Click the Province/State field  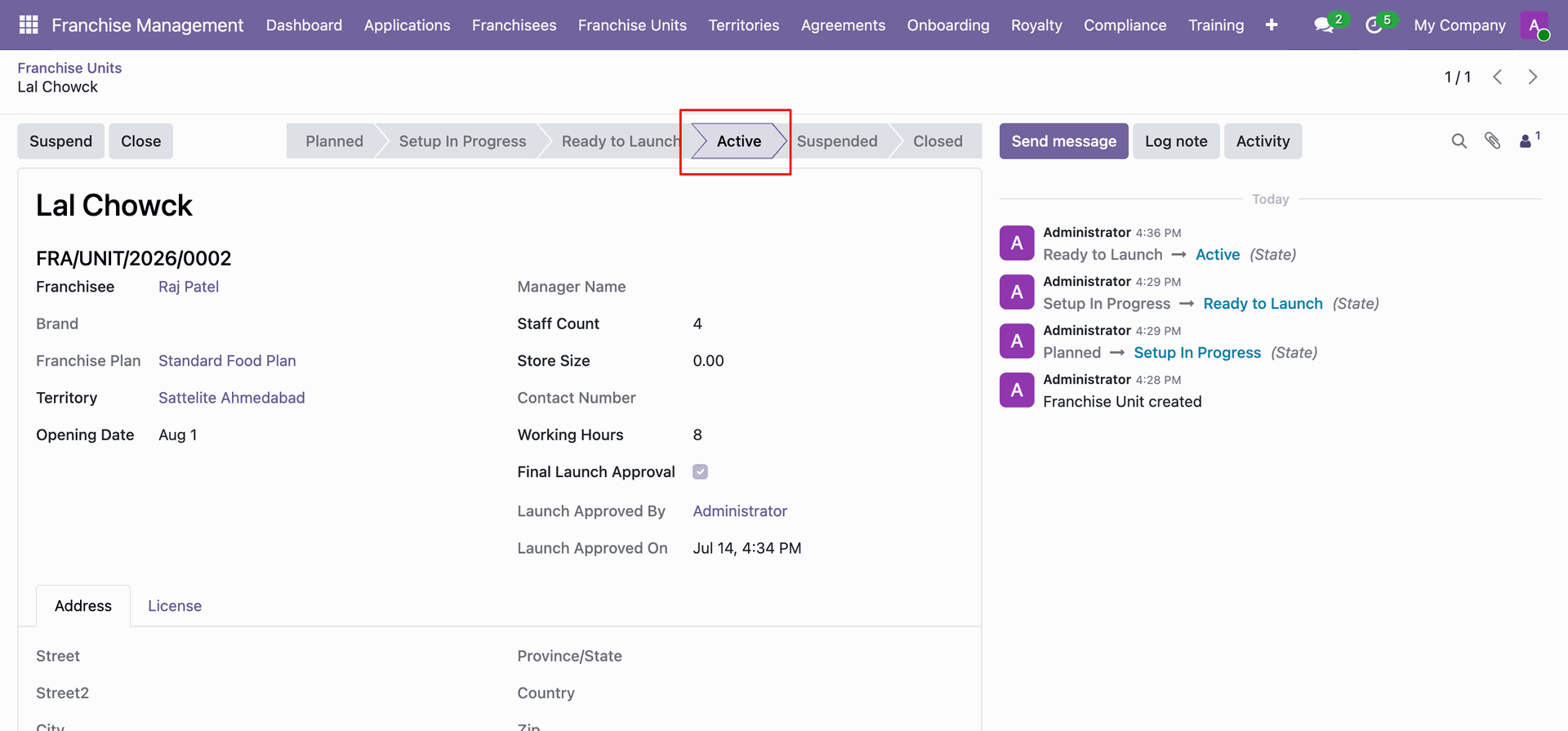pos(828,656)
